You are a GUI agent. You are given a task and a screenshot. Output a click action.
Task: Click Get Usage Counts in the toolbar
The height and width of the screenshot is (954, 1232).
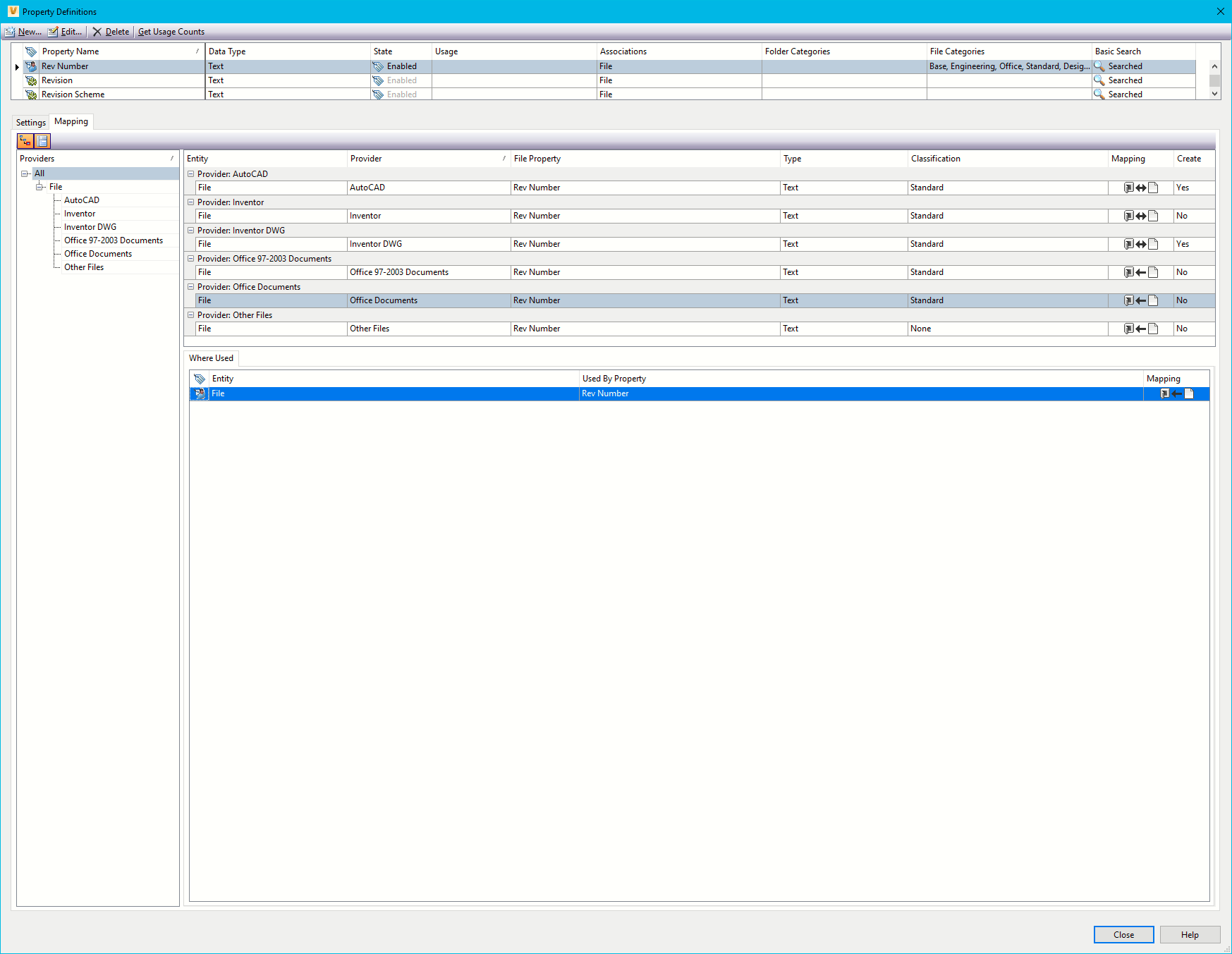(171, 31)
